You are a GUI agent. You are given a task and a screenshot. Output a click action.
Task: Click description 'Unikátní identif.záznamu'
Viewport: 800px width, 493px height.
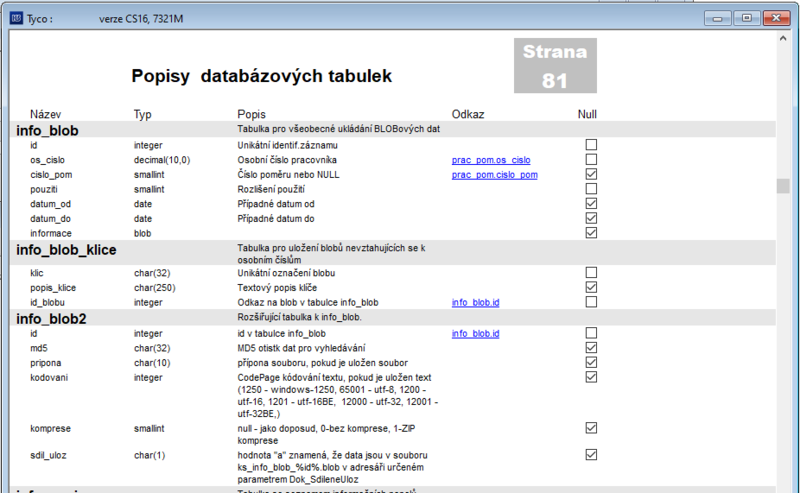tap(287, 145)
